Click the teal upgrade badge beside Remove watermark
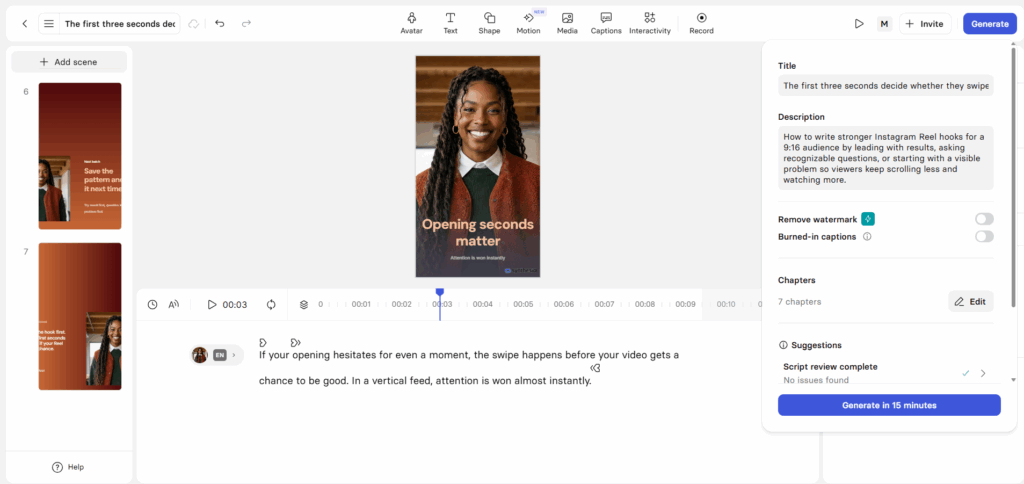Viewport: 1024px width, 484px height. click(867, 219)
